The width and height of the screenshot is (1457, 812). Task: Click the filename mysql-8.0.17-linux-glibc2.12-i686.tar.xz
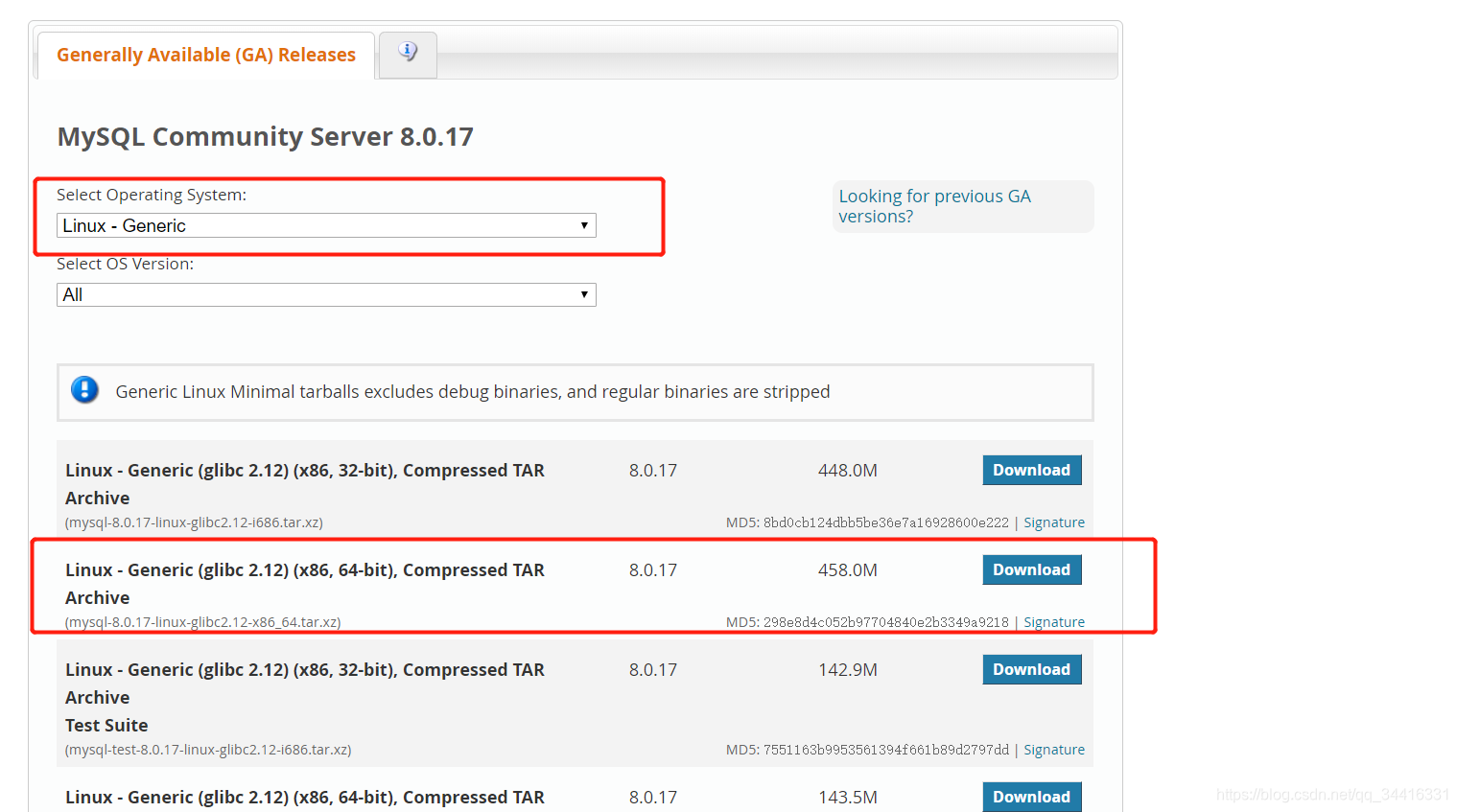[194, 522]
